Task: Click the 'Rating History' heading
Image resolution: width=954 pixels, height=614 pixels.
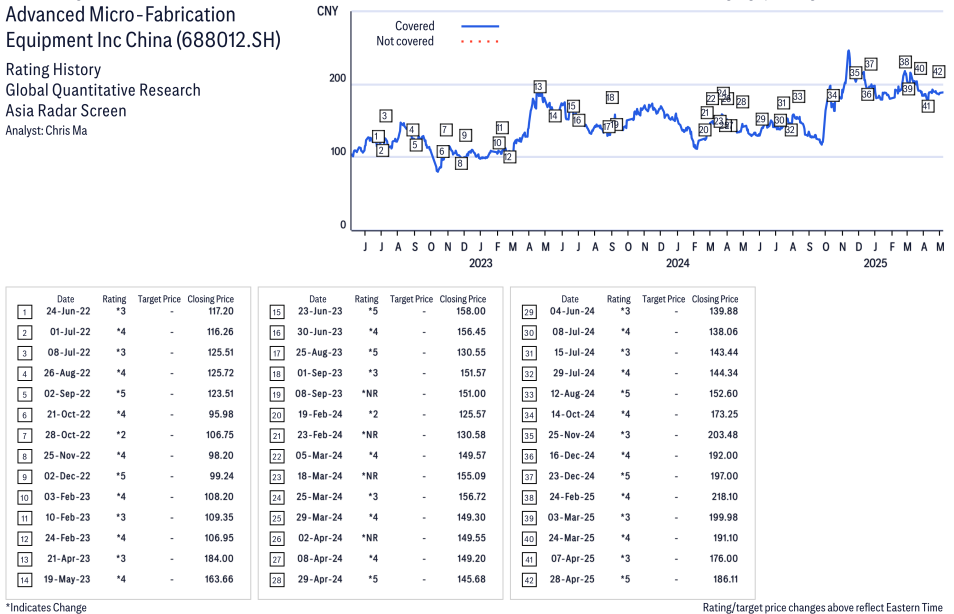Action: click(54, 69)
